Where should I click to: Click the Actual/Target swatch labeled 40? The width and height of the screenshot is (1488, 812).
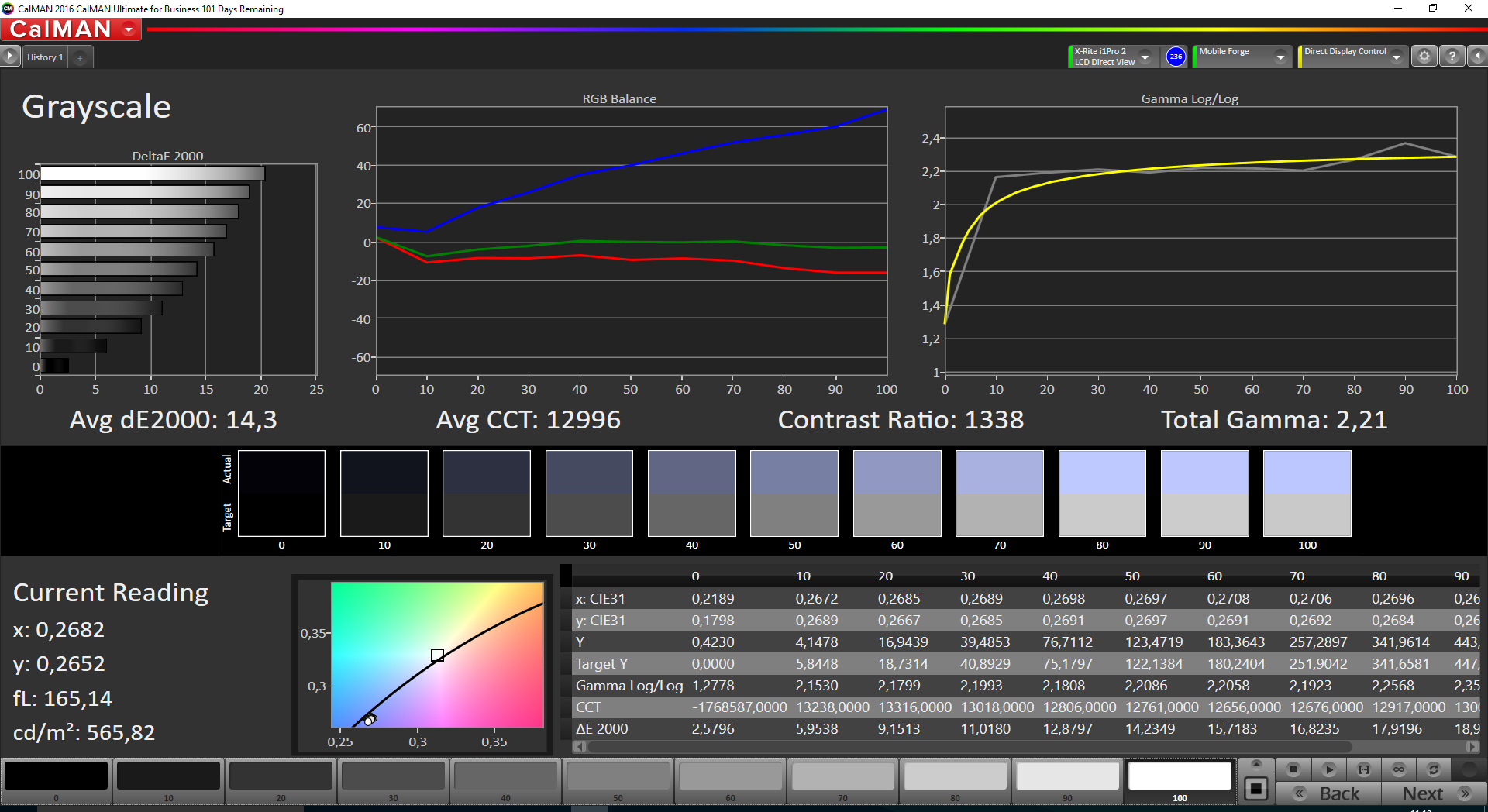pyautogui.click(x=692, y=494)
